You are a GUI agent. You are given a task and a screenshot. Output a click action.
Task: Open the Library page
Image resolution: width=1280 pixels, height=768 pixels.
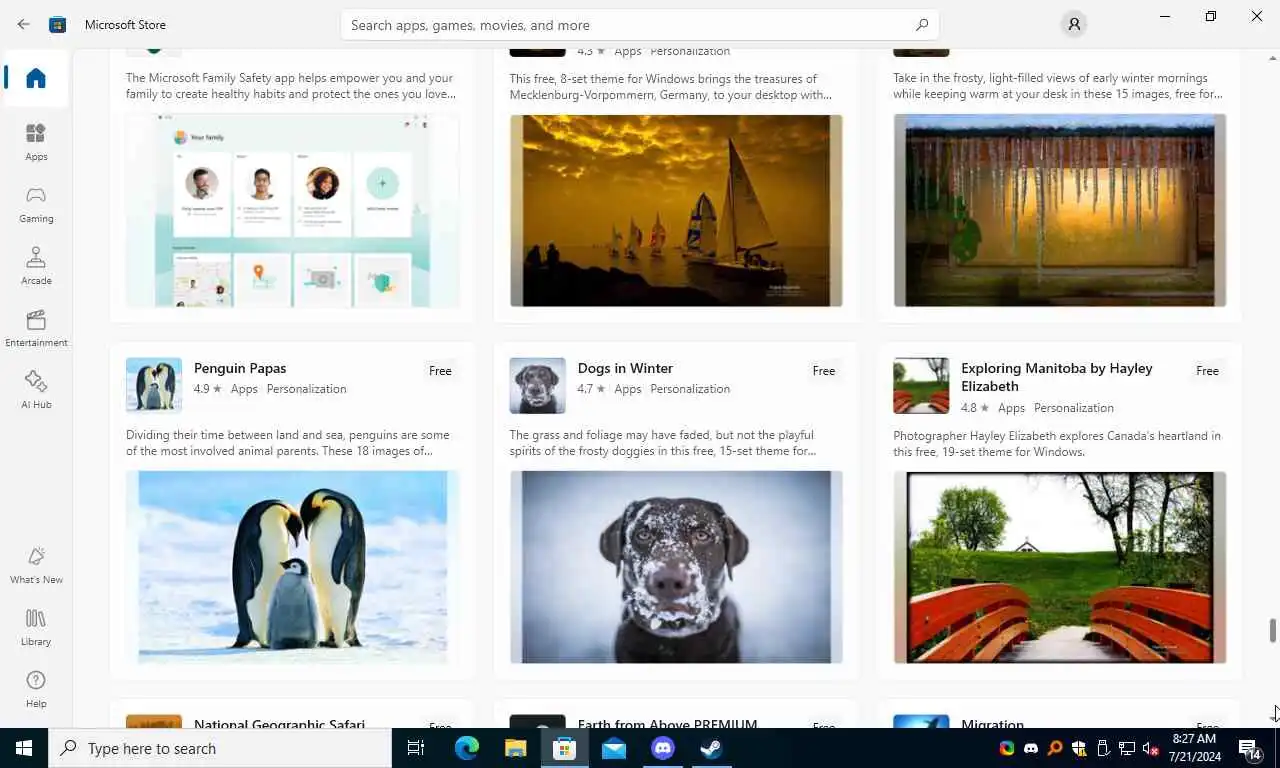coord(36,626)
